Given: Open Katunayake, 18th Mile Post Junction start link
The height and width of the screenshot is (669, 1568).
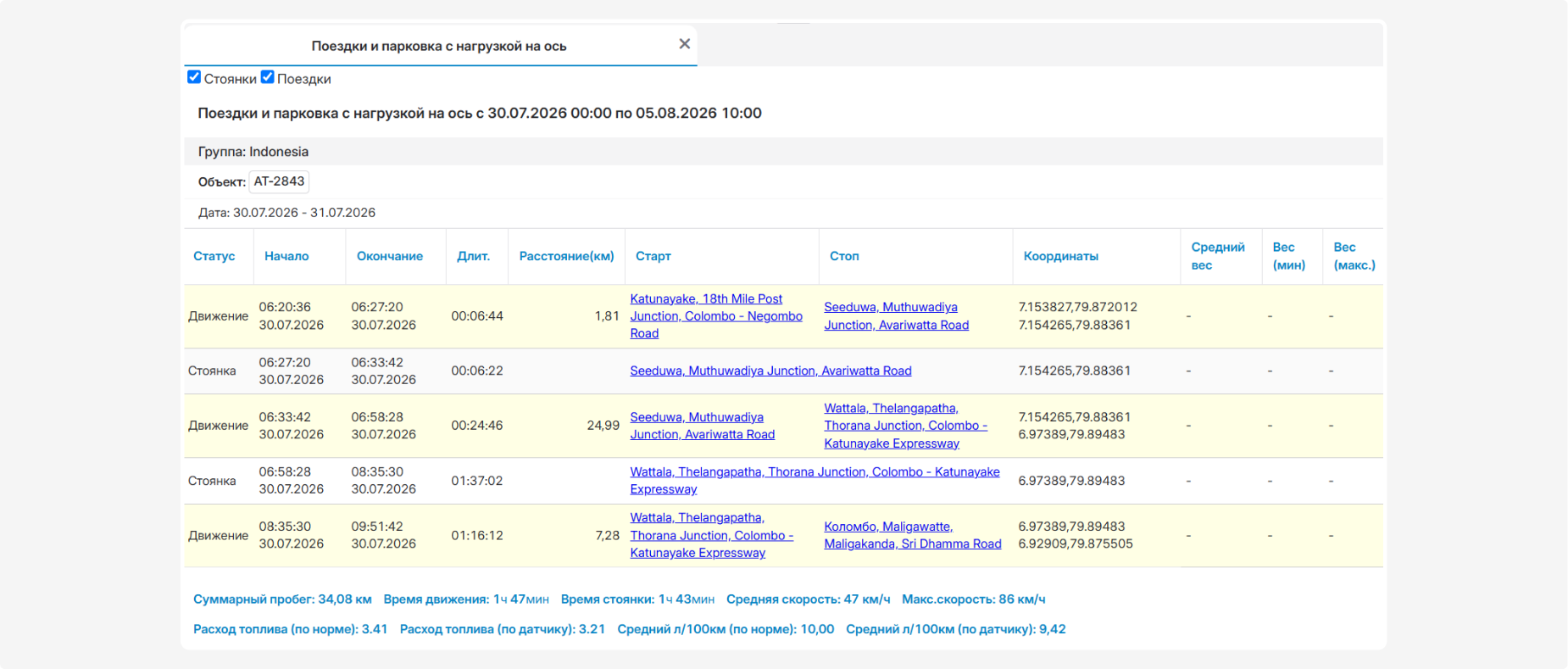Looking at the screenshot, I should (x=716, y=316).
